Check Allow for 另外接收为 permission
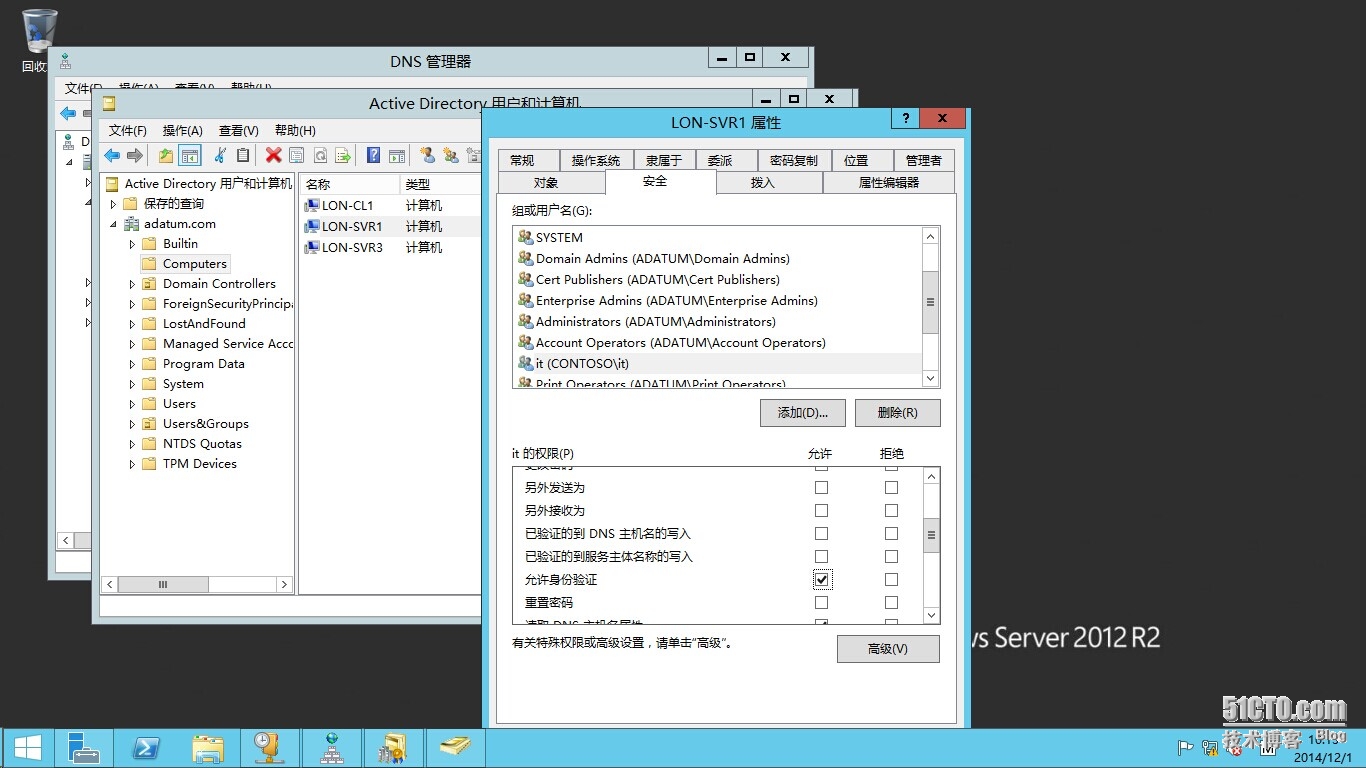 coord(821,511)
